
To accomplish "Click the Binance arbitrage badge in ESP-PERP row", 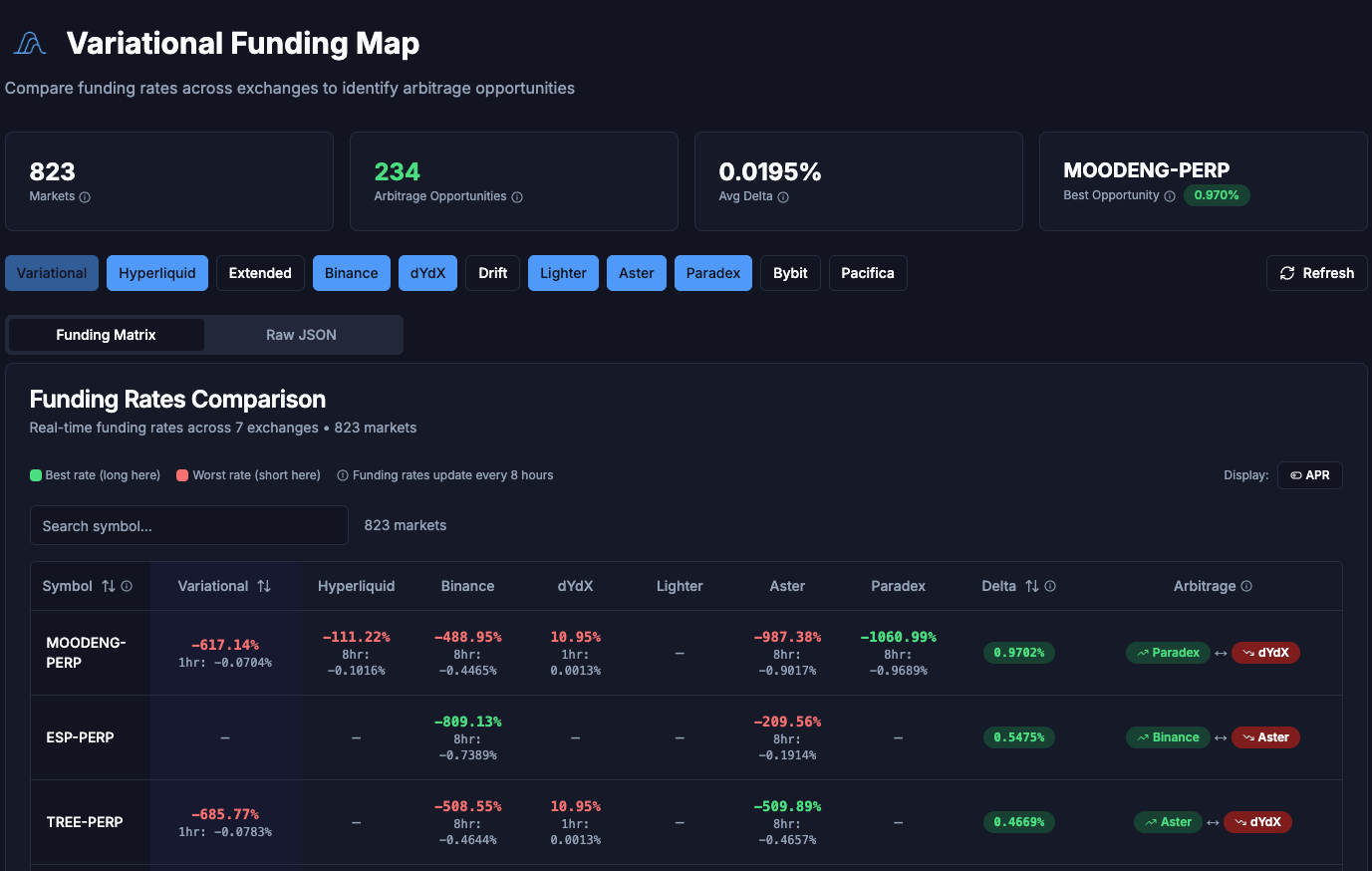I will [x=1168, y=737].
